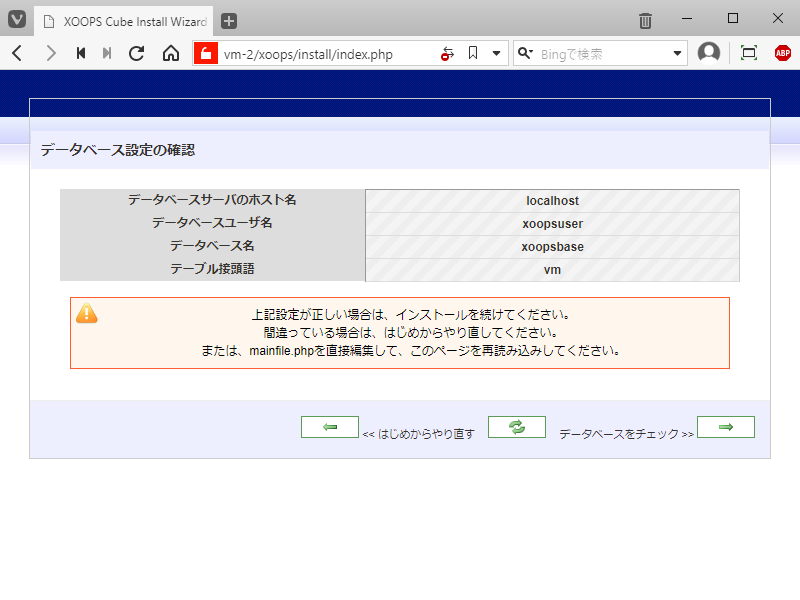This screenshot has height=600, width=800.
Task: Click the orange warning triangle icon
Action: tap(87, 313)
